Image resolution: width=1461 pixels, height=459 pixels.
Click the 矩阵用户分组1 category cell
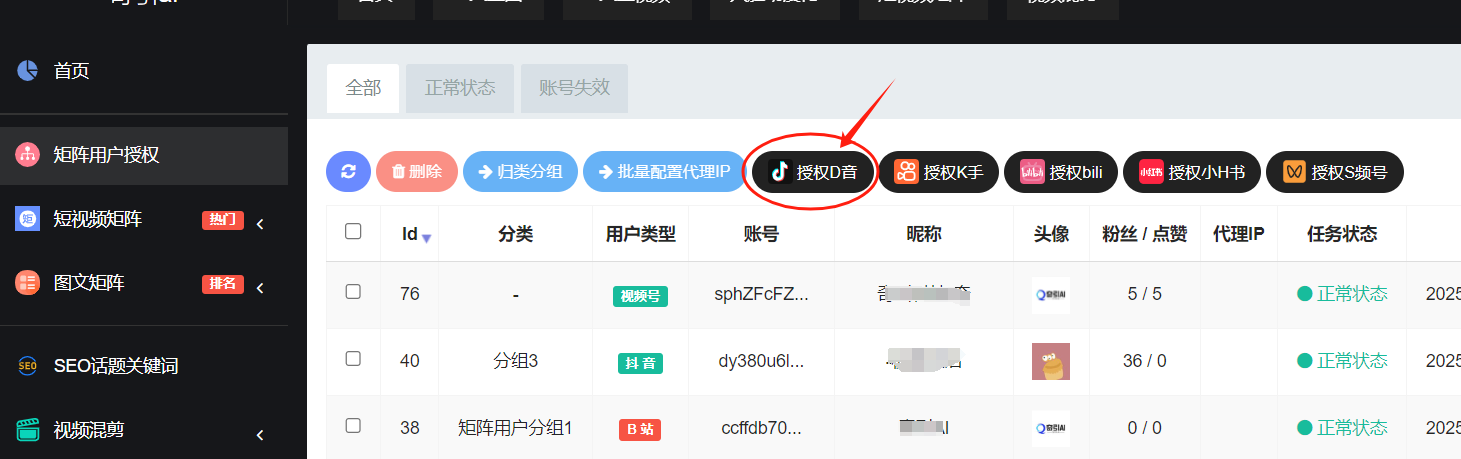[x=516, y=428]
